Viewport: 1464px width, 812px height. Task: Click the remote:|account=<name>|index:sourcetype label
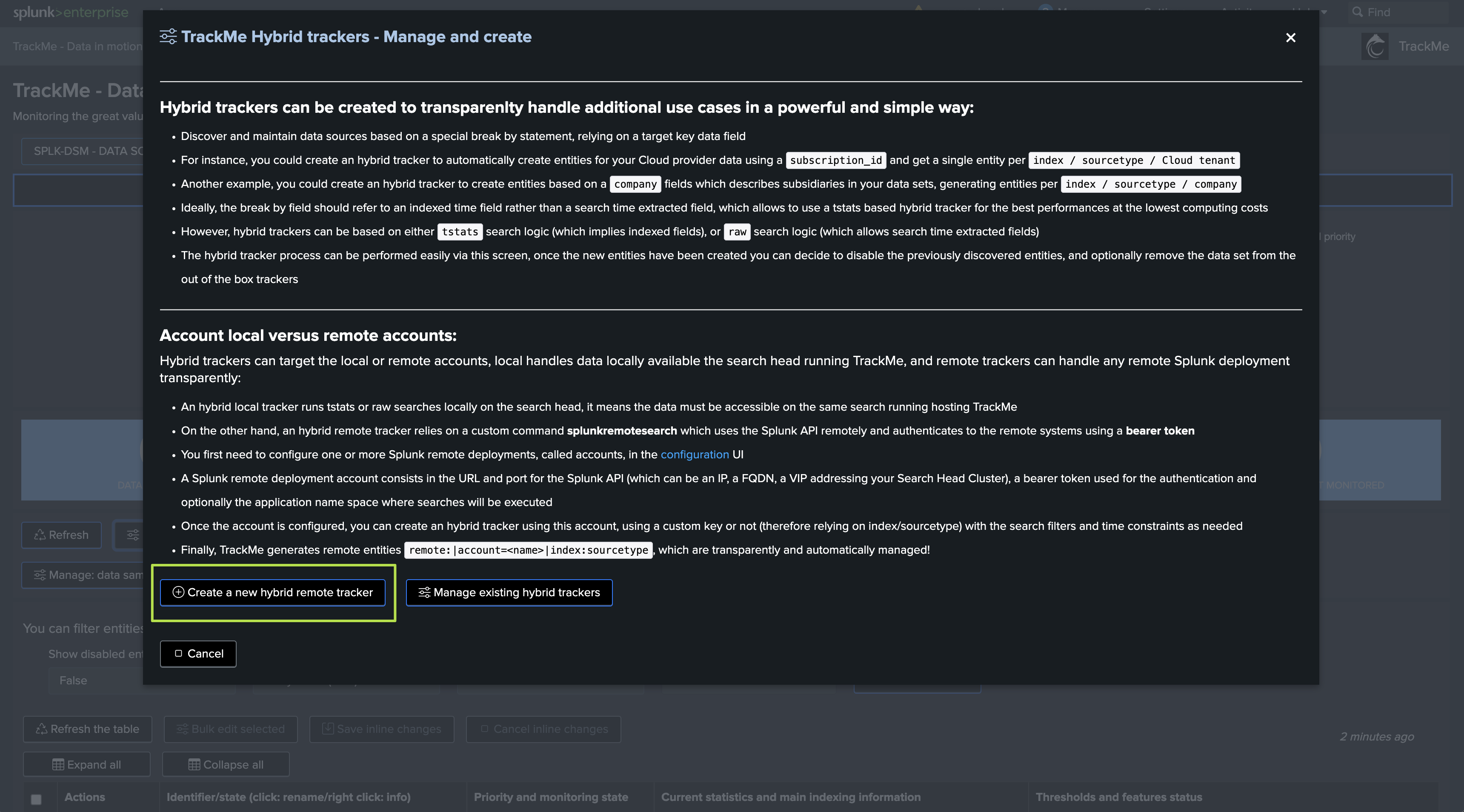pyautogui.click(x=529, y=550)
